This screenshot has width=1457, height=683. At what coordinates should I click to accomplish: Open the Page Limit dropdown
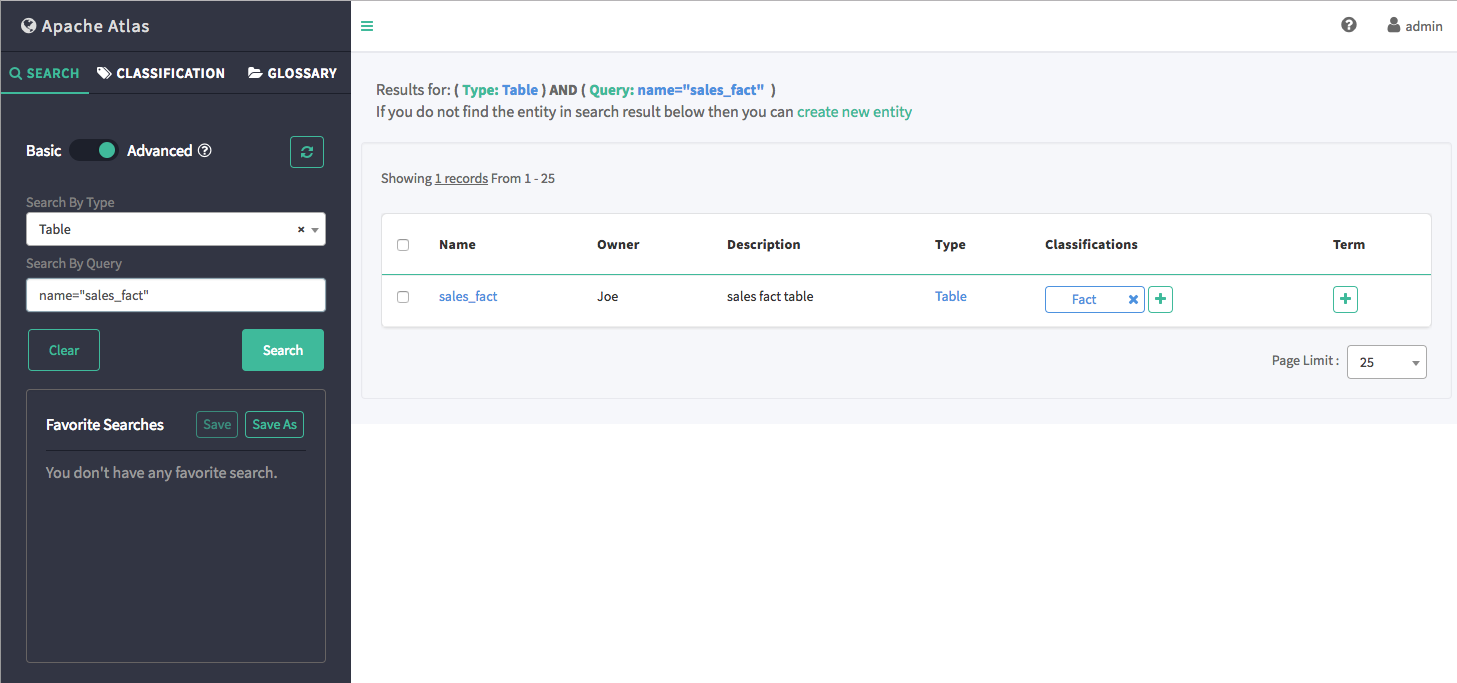[x=1386, y=362]
